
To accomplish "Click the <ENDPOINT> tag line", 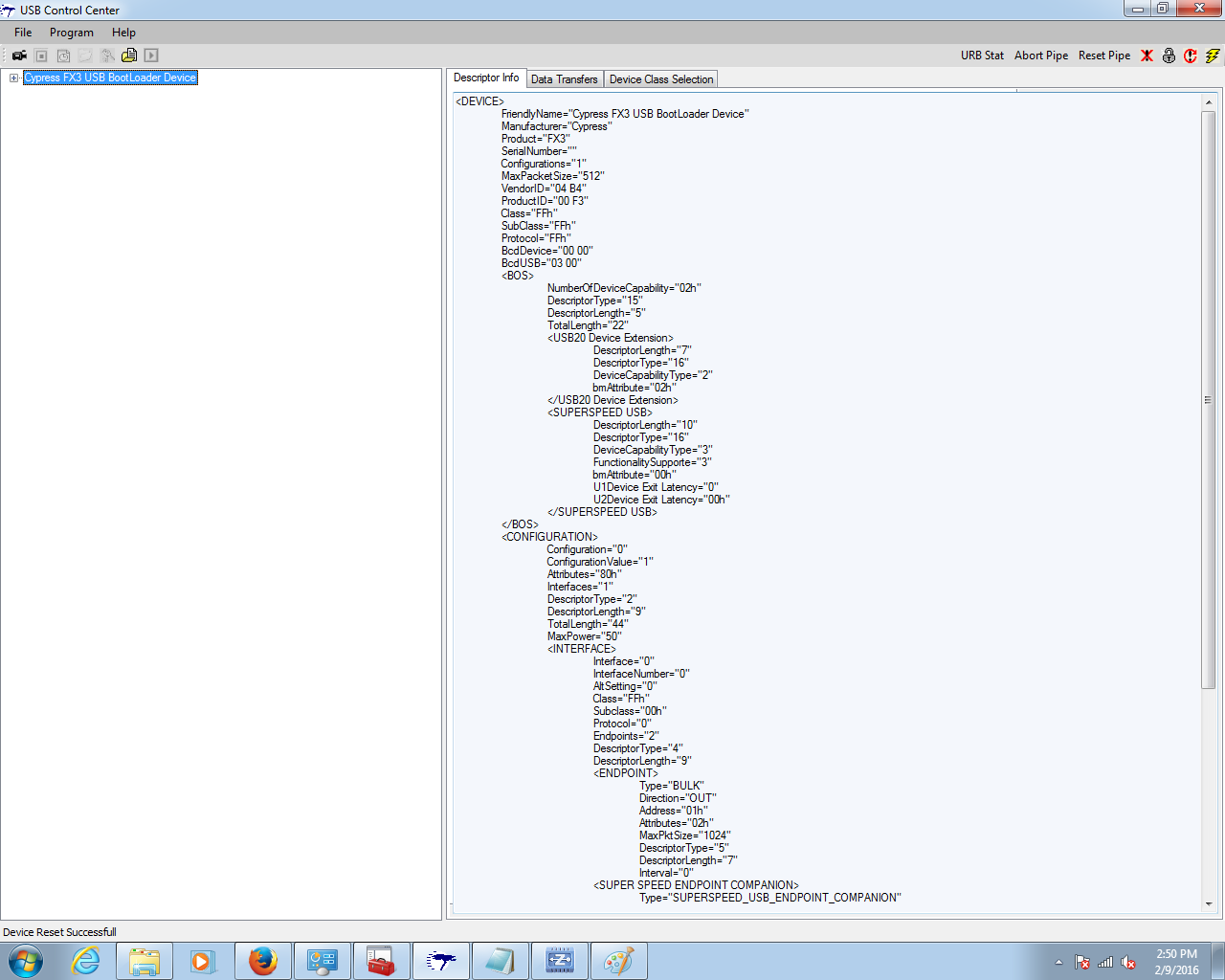I will click(x=626, y=773).
